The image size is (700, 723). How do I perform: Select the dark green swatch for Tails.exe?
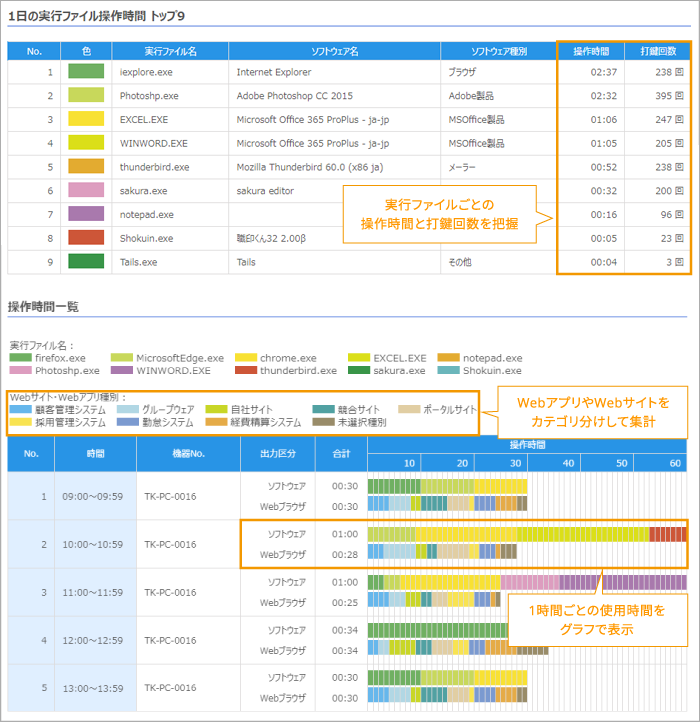tap(86, 261)
